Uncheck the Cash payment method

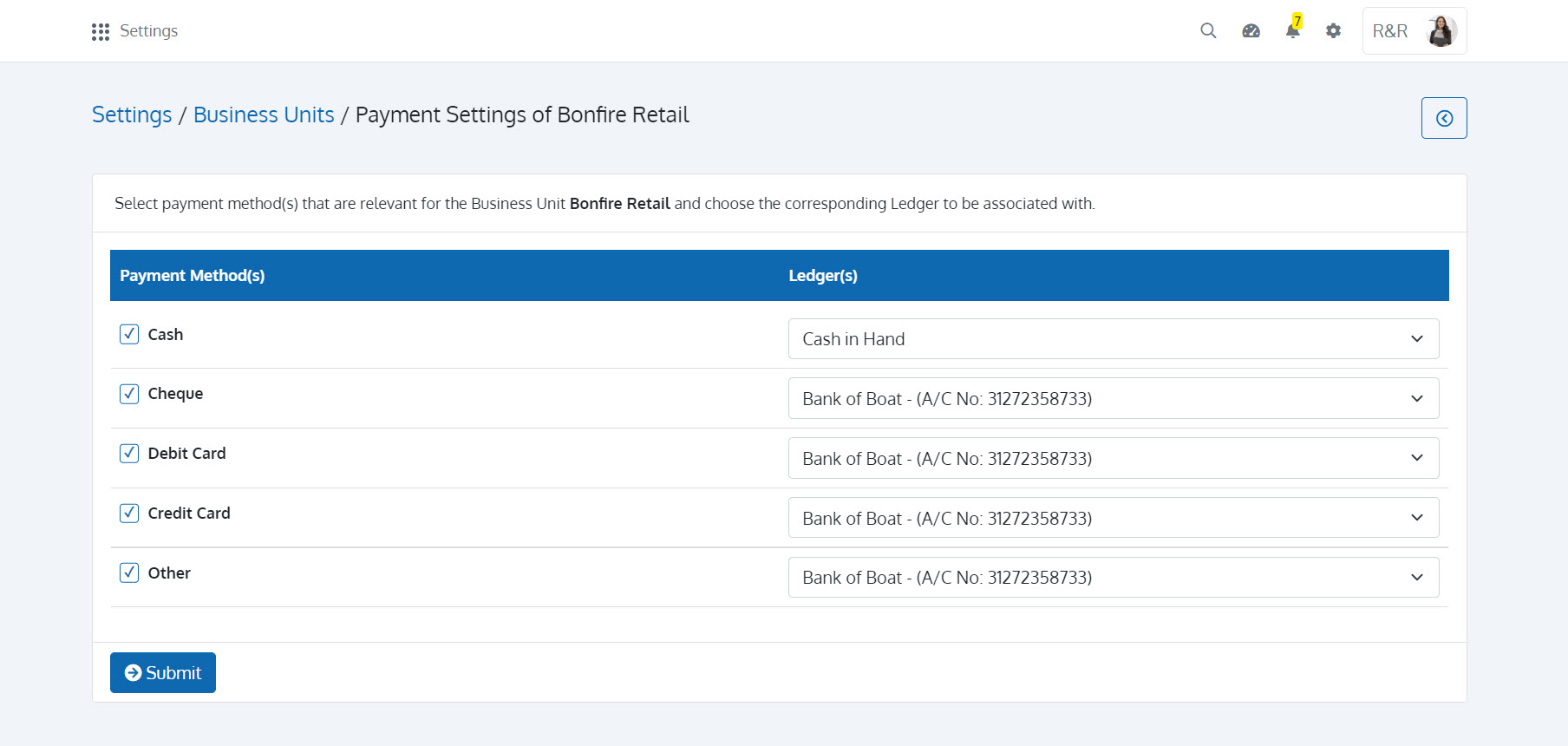(129, 334)
